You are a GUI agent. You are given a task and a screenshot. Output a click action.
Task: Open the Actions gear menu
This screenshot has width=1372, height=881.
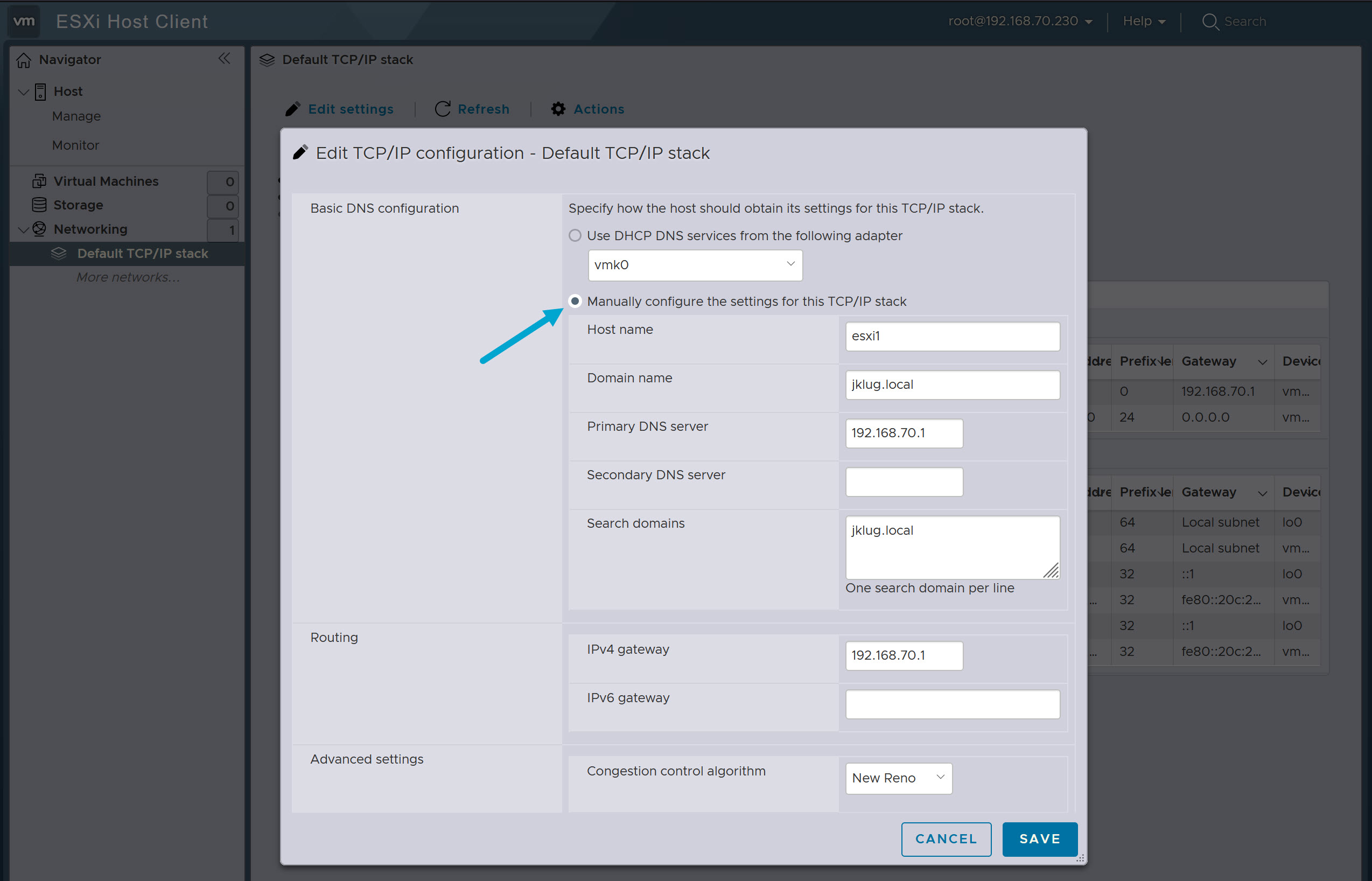point(558,109)
